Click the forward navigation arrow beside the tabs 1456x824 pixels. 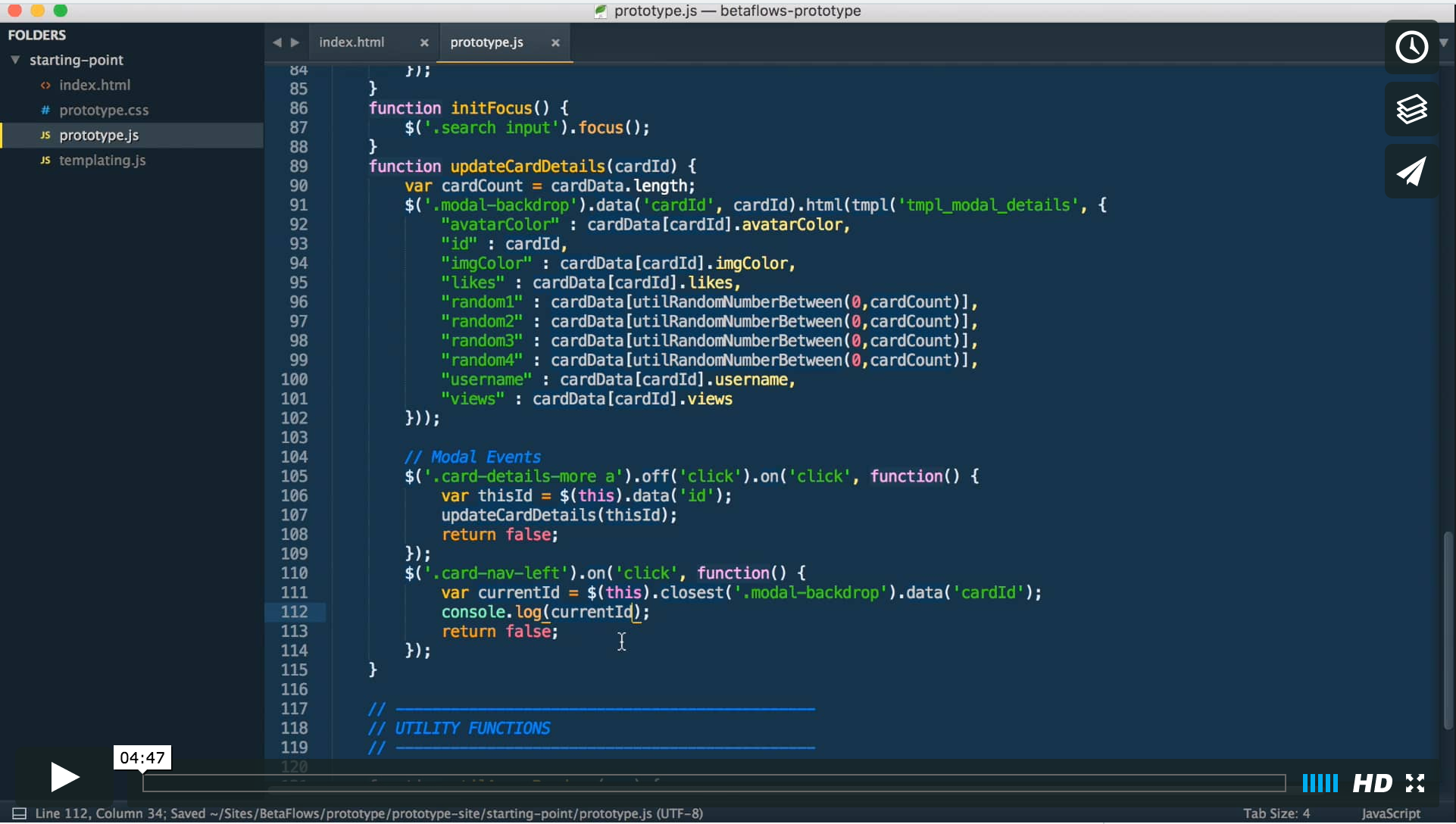click(295, 42)
